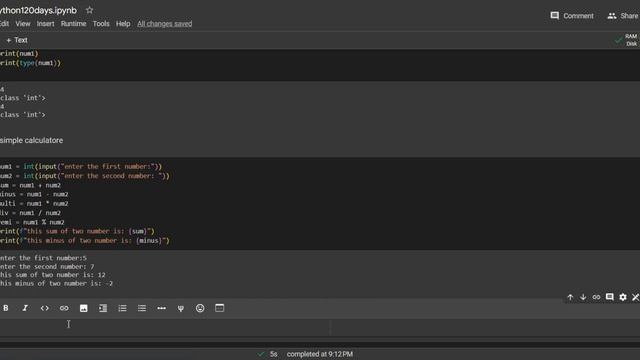640x360 pixels.
Task: Apply bold formatting in text cell
Action: [x=6, y=308]
